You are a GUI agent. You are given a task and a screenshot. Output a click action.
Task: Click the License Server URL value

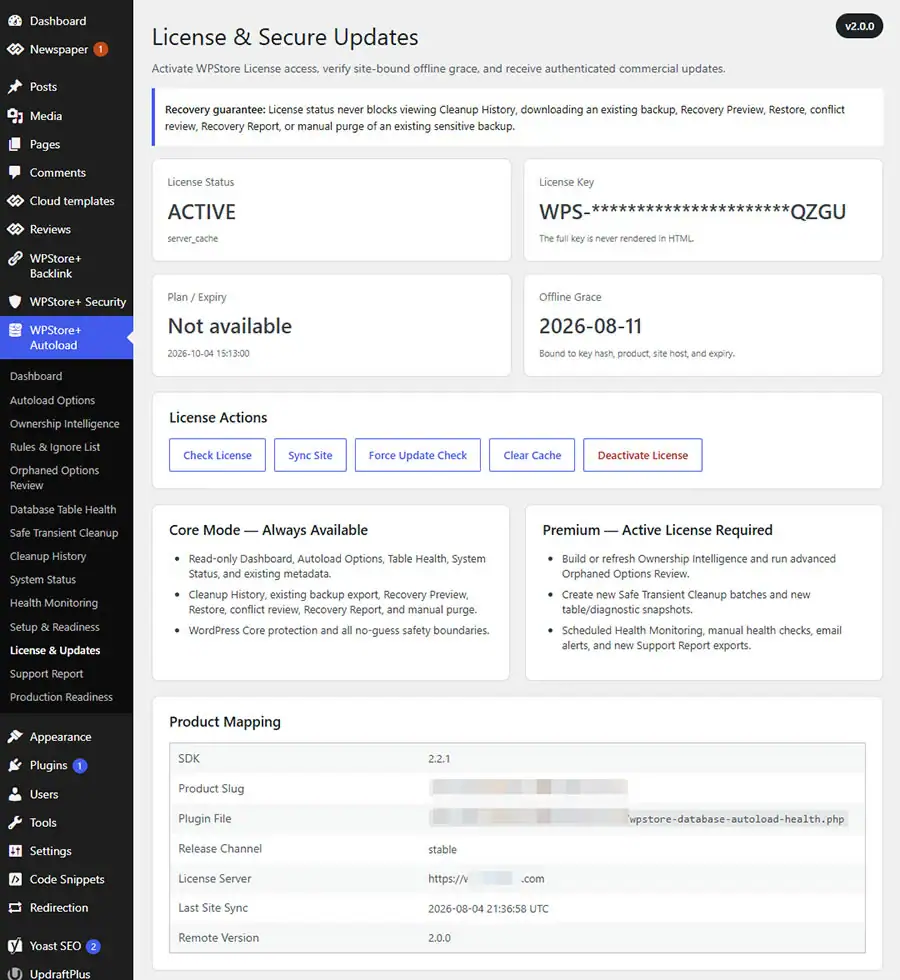pos(486,879)
